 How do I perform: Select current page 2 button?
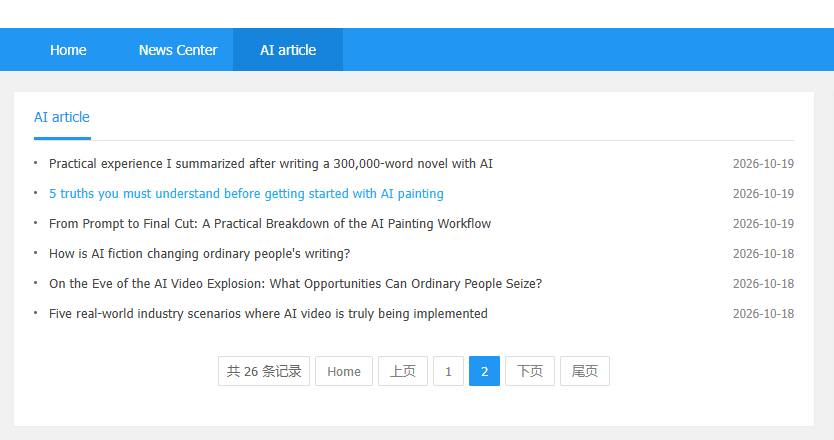tap(485, 371)
